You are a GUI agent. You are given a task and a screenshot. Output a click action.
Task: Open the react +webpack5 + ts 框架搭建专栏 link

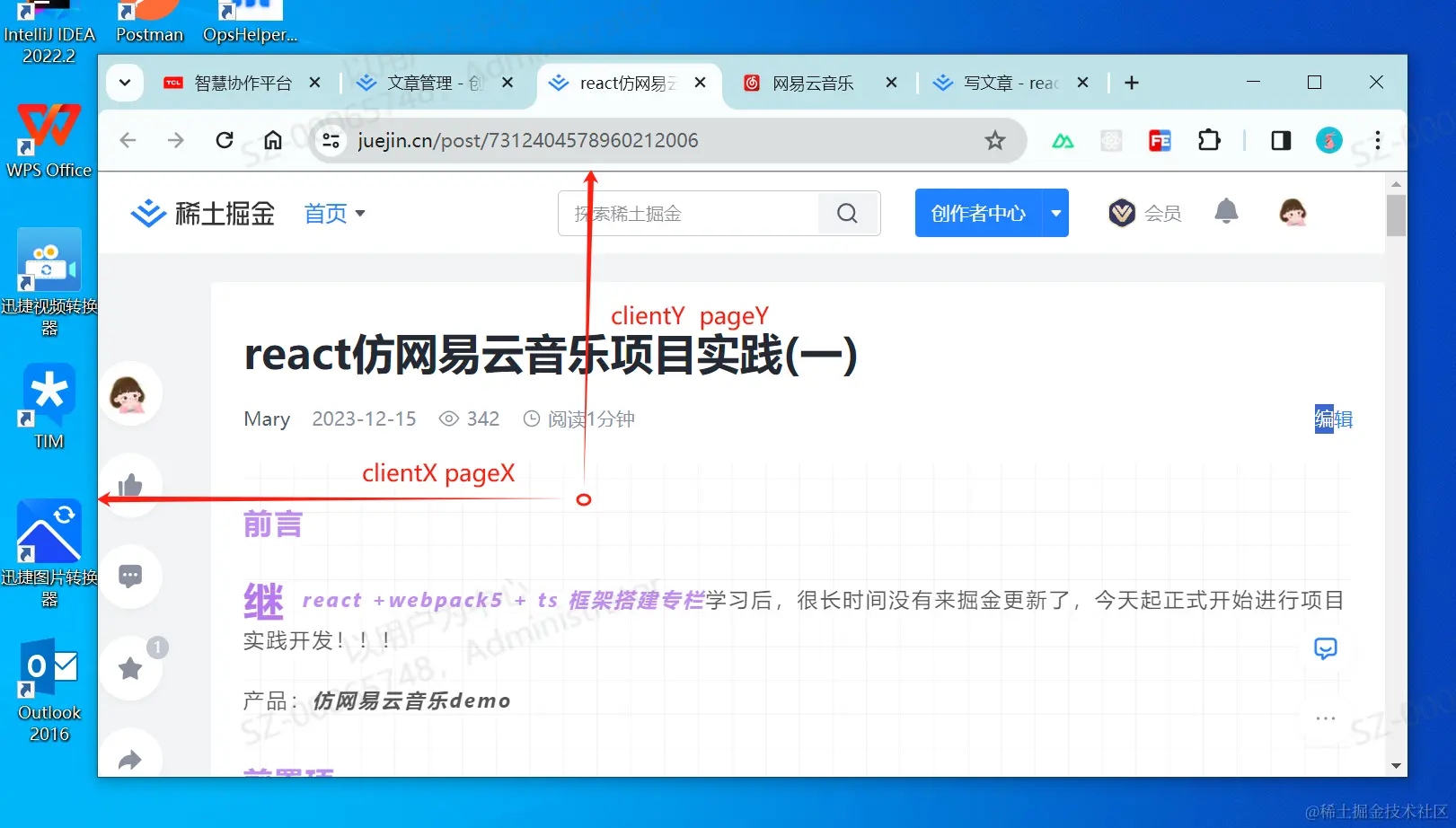[503, 600]
